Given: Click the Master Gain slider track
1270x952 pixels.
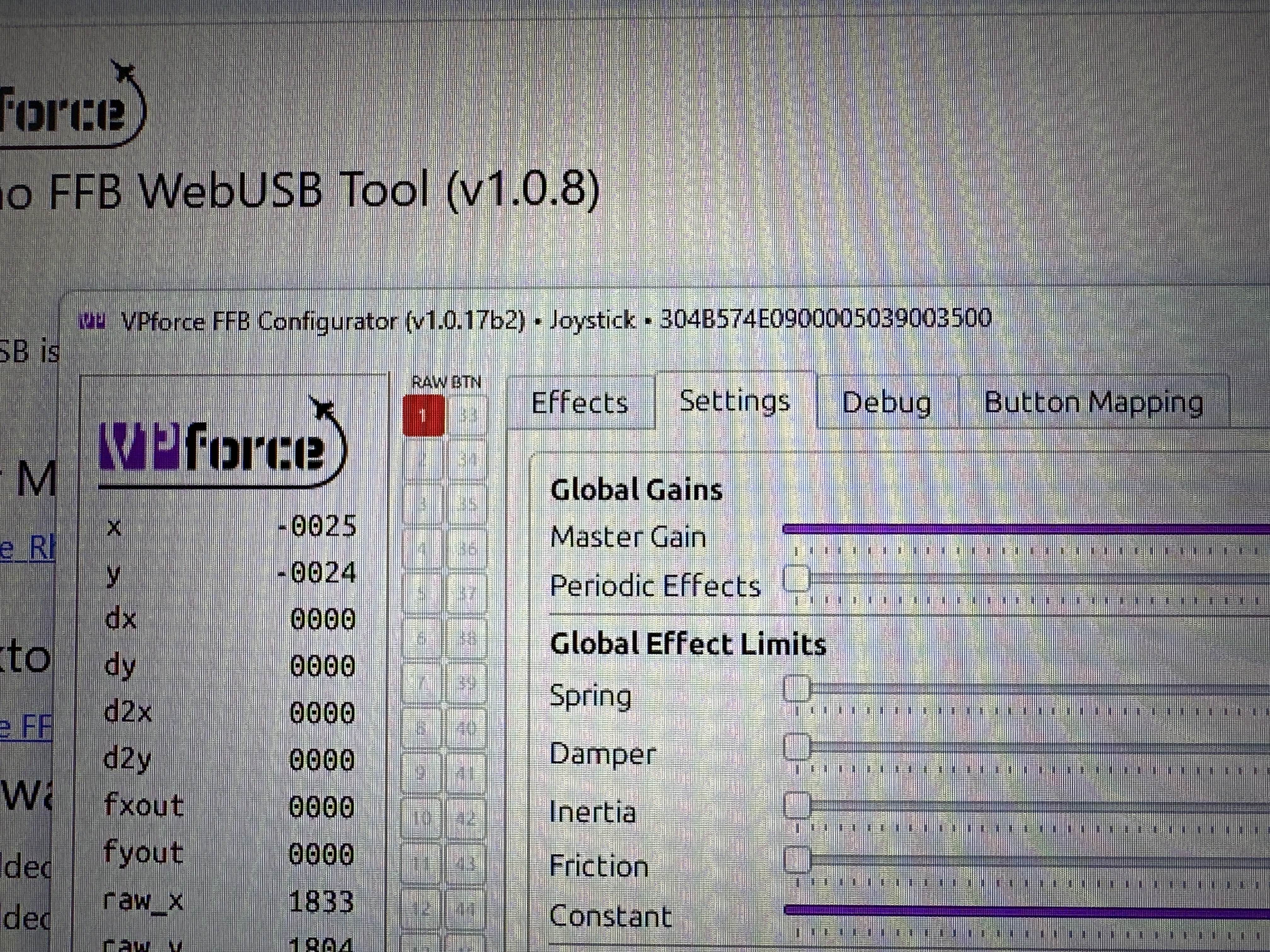Looking at the screenshot, I should [x=1022, y=529].
